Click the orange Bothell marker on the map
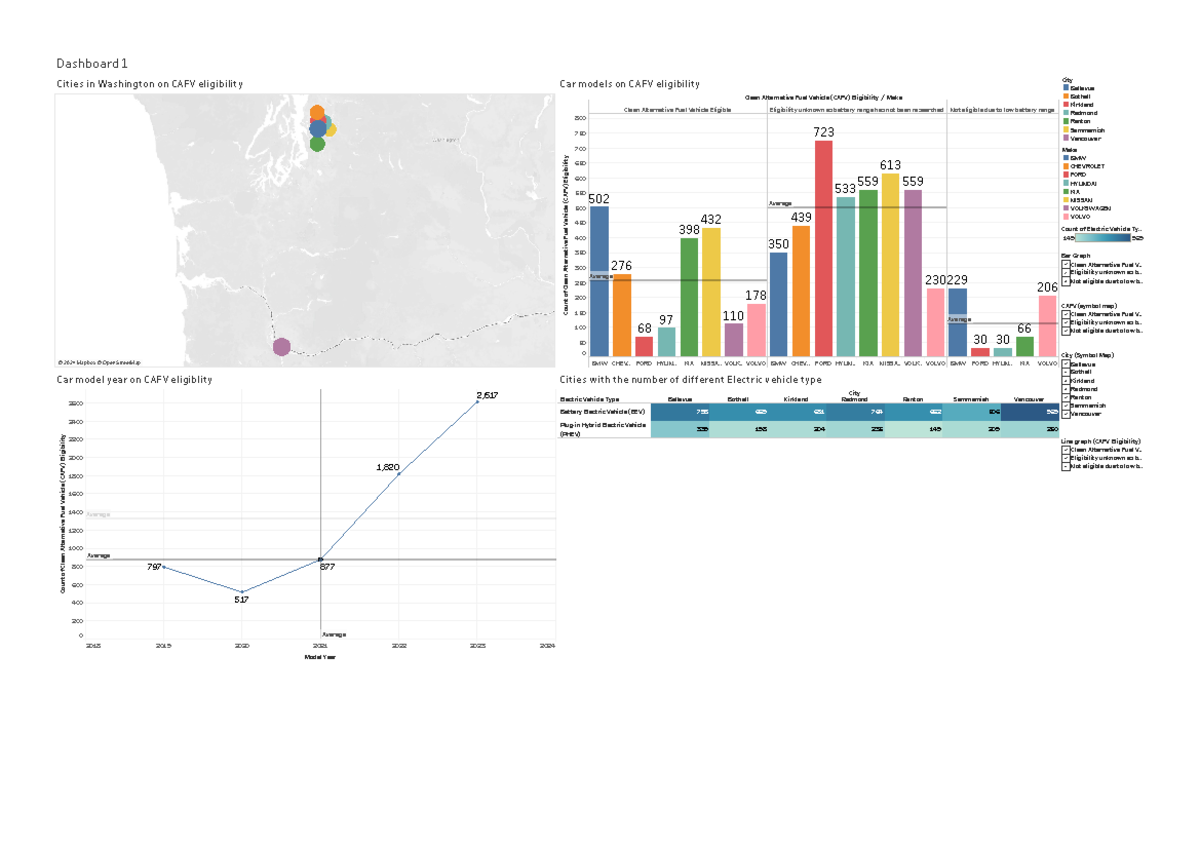Screen dimensions: 1200x848 pyautogui.click(x=317, y=113)
